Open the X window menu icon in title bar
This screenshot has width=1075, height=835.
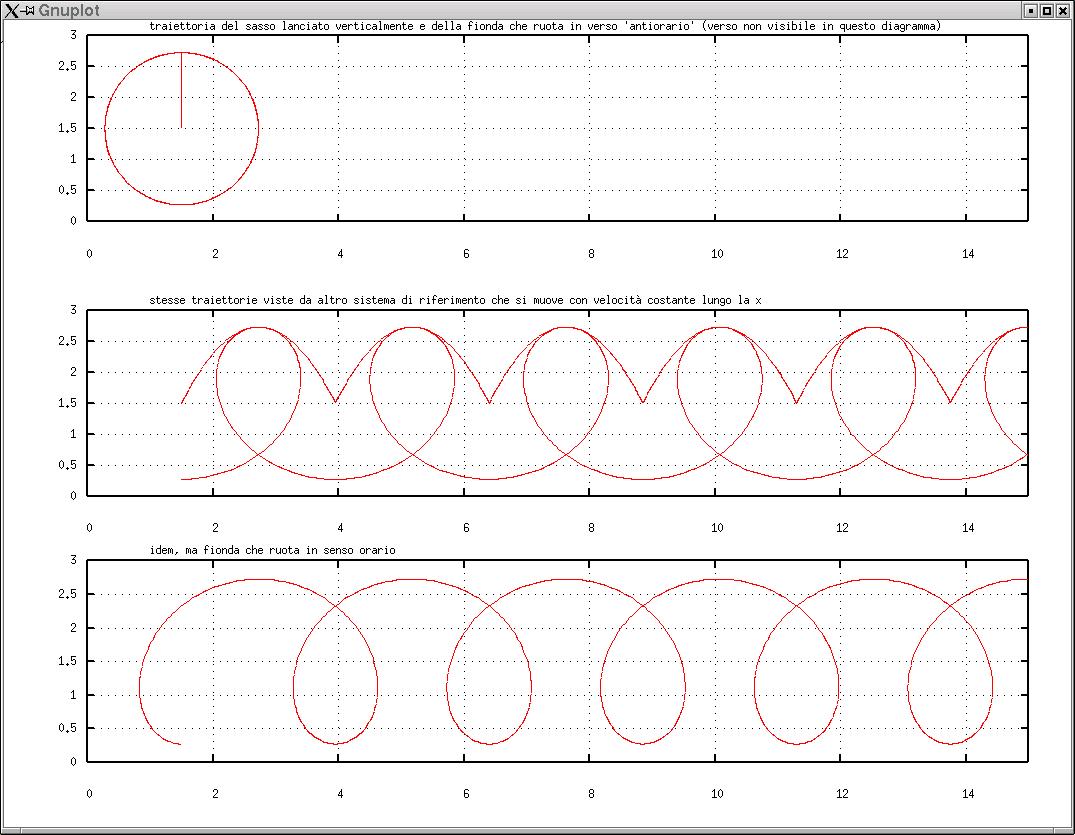coord(11,10)
